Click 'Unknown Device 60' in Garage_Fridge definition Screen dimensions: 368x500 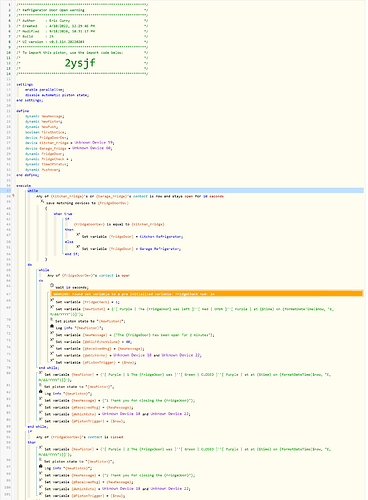tap(92, 148)
